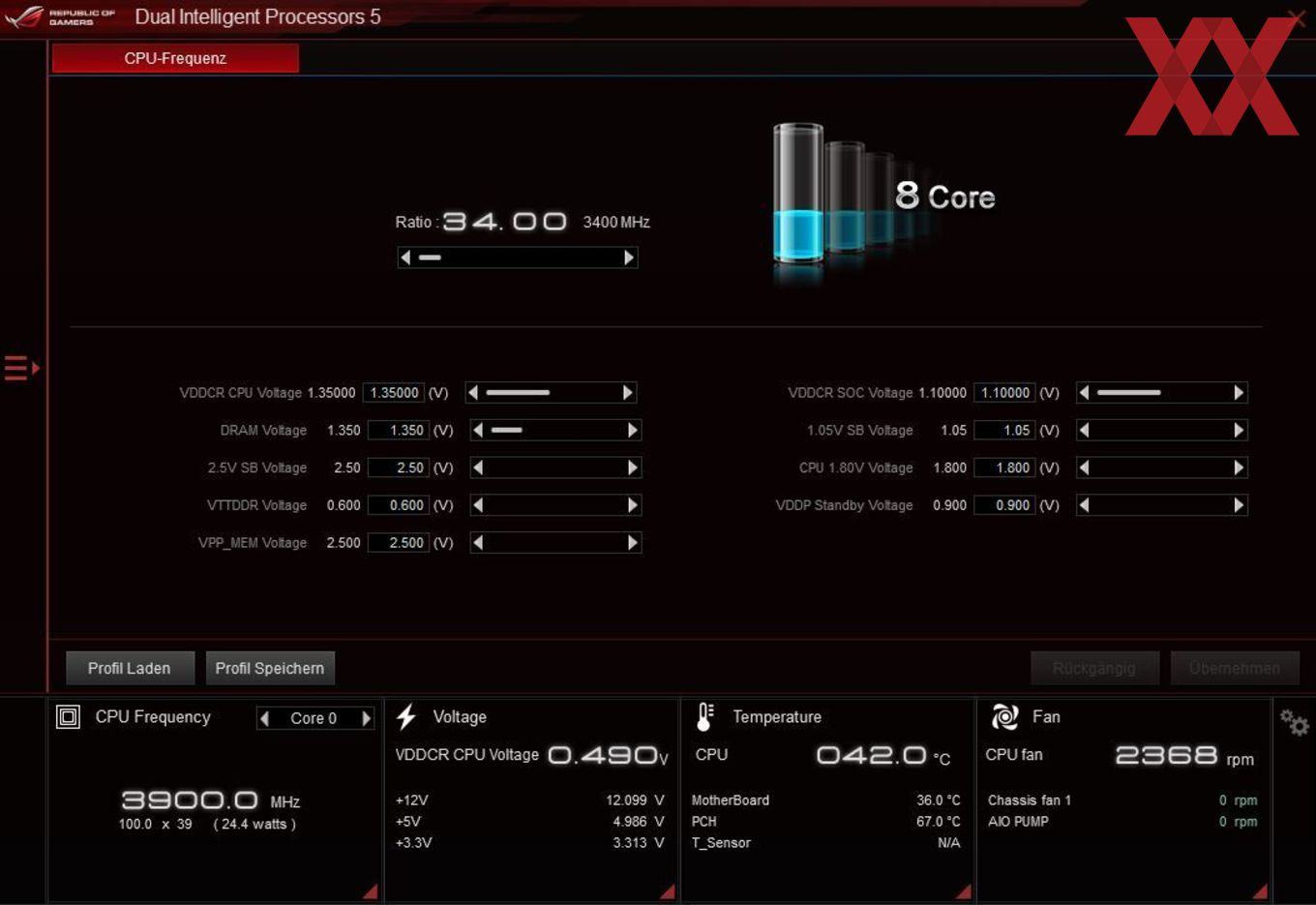Click the Chassis fan 1 row
The width and height of the screenshot is (1316, 905).
point(1122,800)
